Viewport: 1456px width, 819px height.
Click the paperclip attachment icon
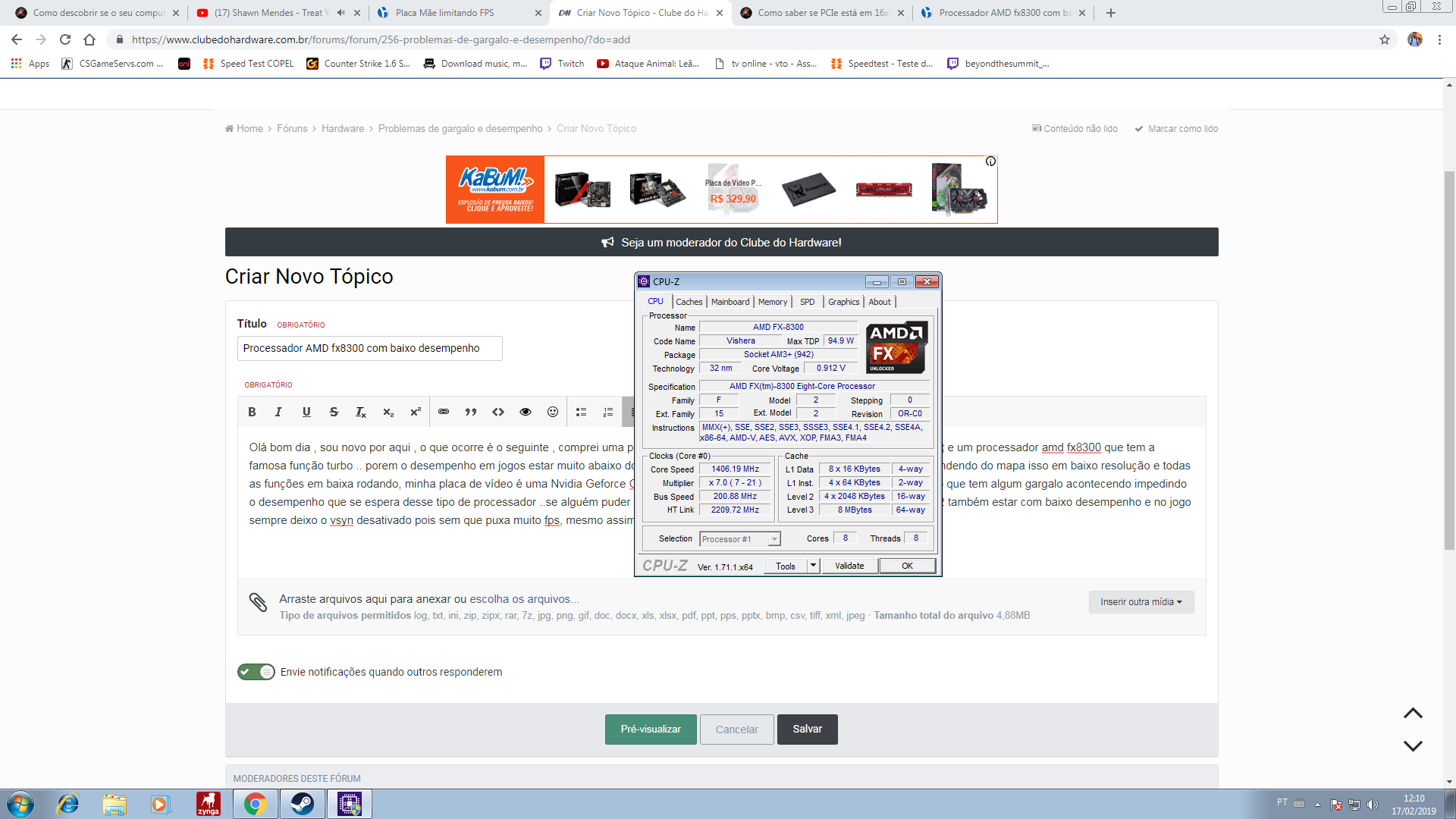click(258, 602)
